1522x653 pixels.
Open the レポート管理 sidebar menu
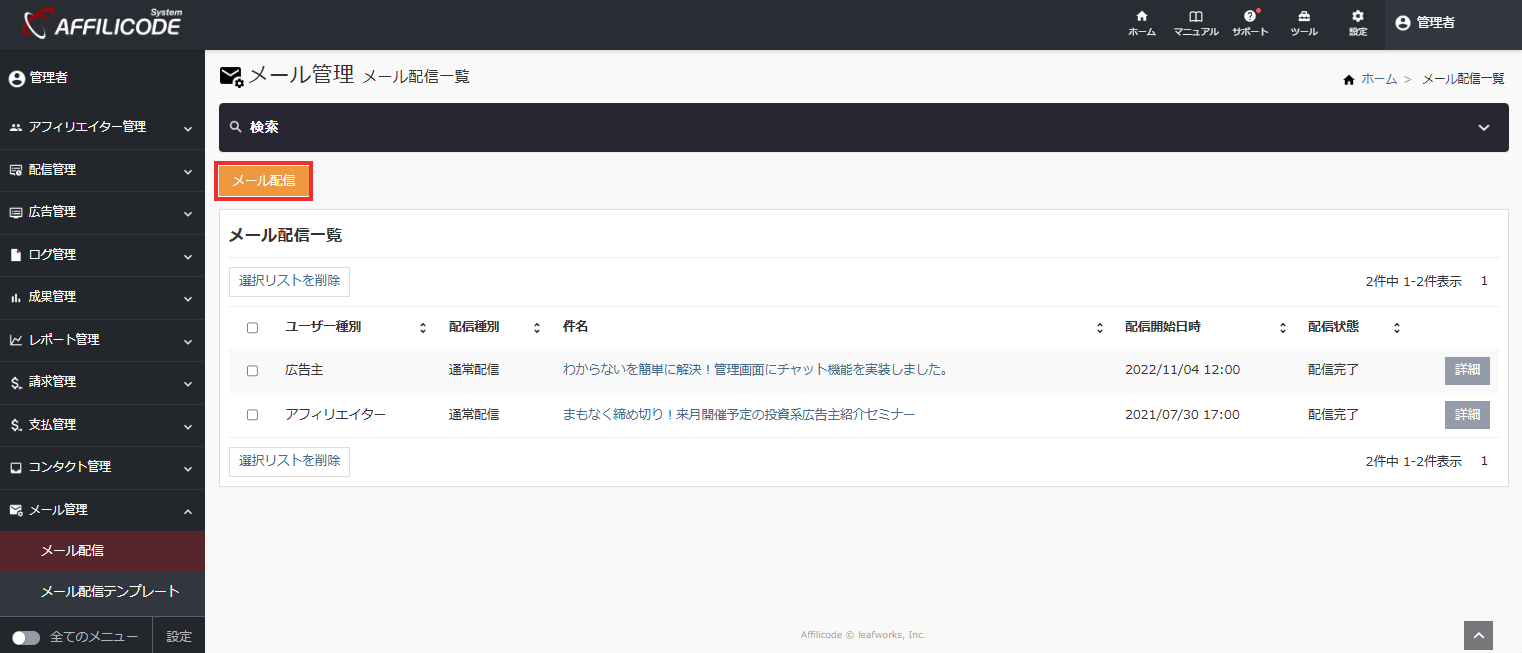[x=102, y=340]
